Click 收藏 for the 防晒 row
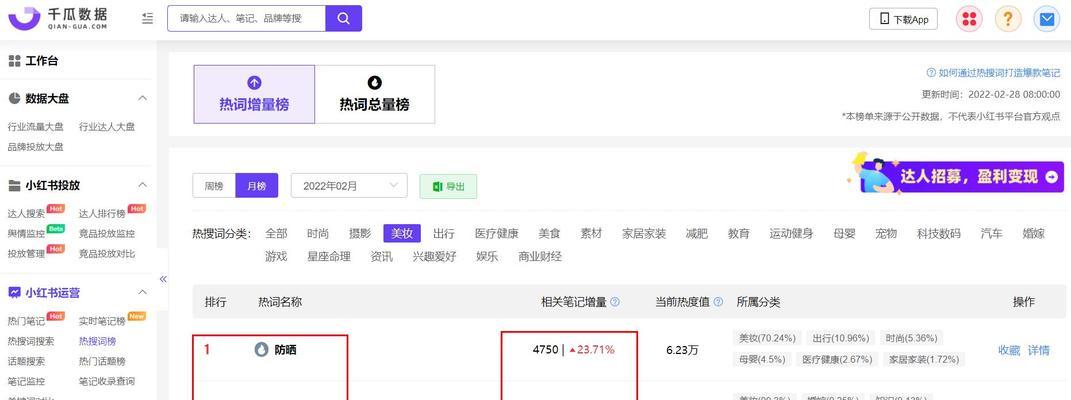The image size is (1071, 400). (1009, 350)
